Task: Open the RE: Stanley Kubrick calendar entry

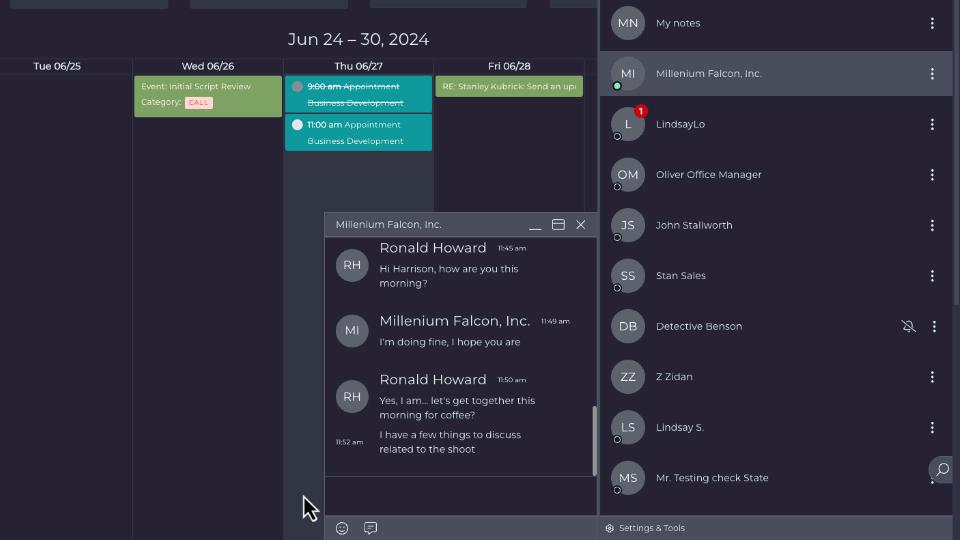Action: (509, 87)
